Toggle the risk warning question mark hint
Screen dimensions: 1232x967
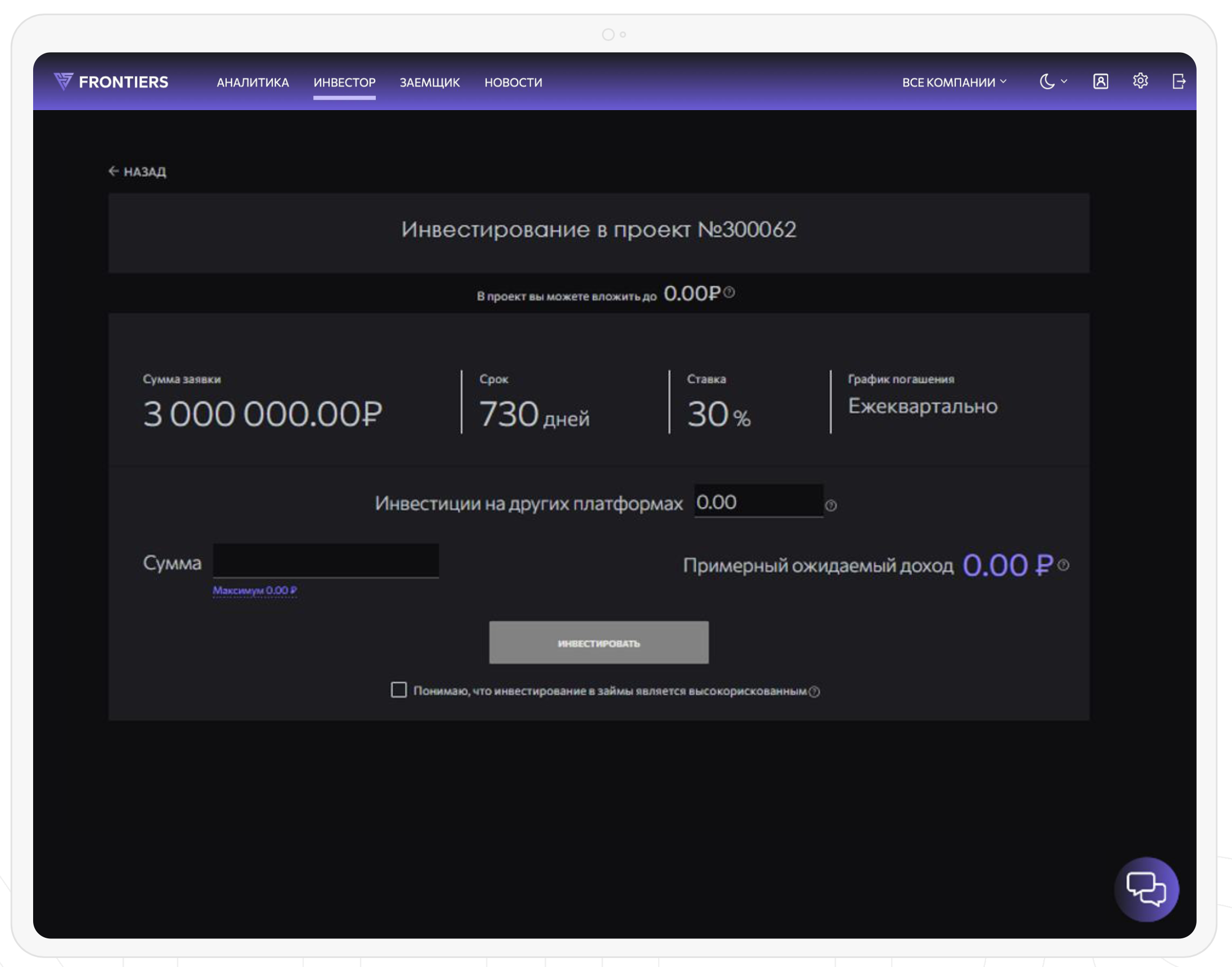815,690
